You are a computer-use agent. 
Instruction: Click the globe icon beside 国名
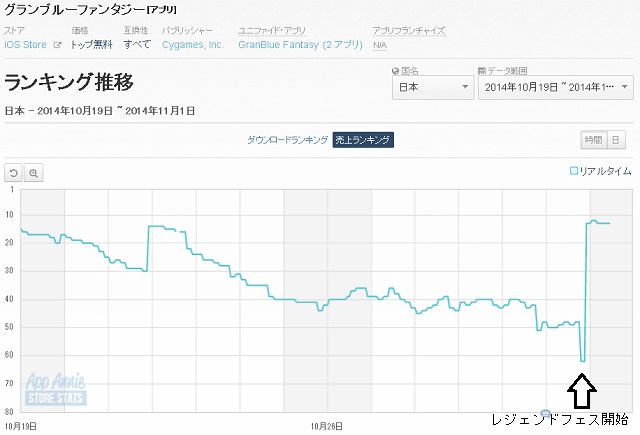tap(395, 70)
